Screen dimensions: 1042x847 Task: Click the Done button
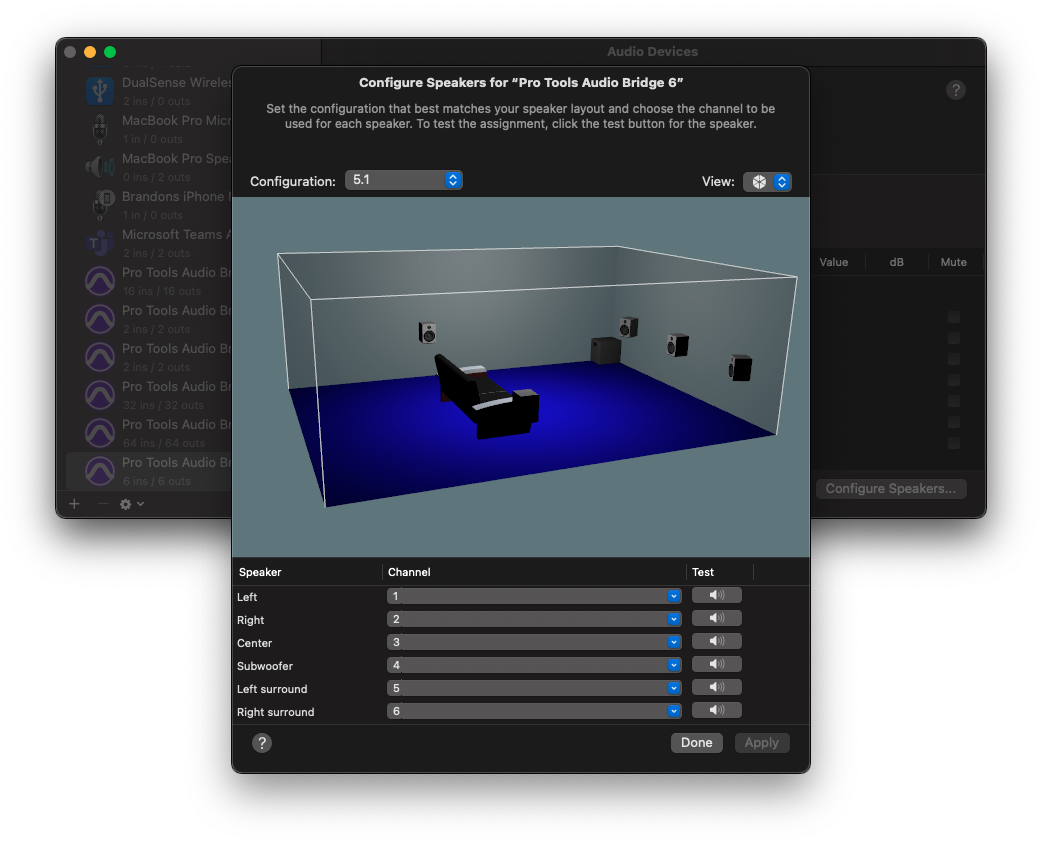tap(696, 743)
